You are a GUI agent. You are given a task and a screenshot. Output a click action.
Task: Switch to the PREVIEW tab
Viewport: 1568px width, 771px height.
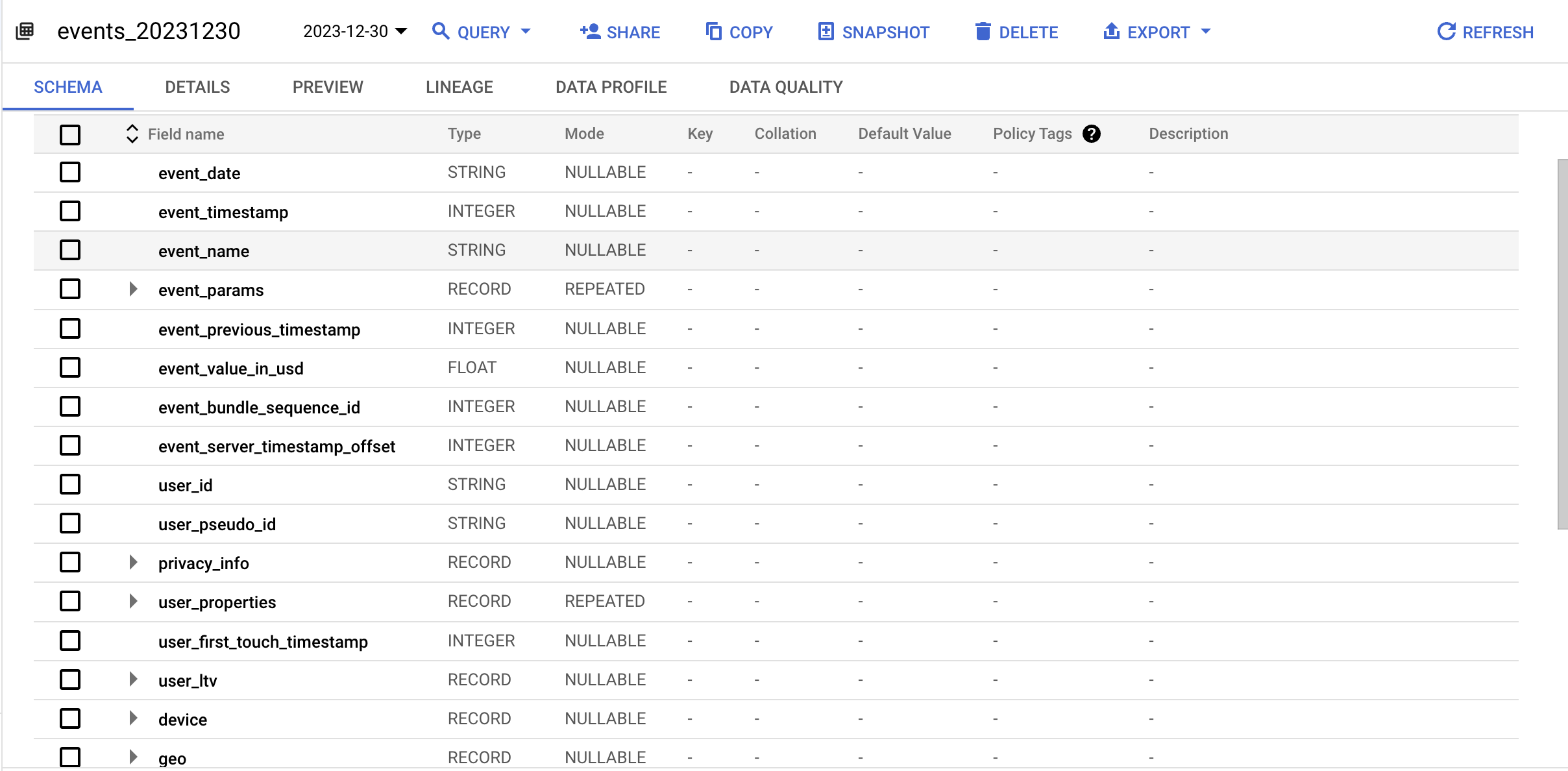click(x=328, y=87)
